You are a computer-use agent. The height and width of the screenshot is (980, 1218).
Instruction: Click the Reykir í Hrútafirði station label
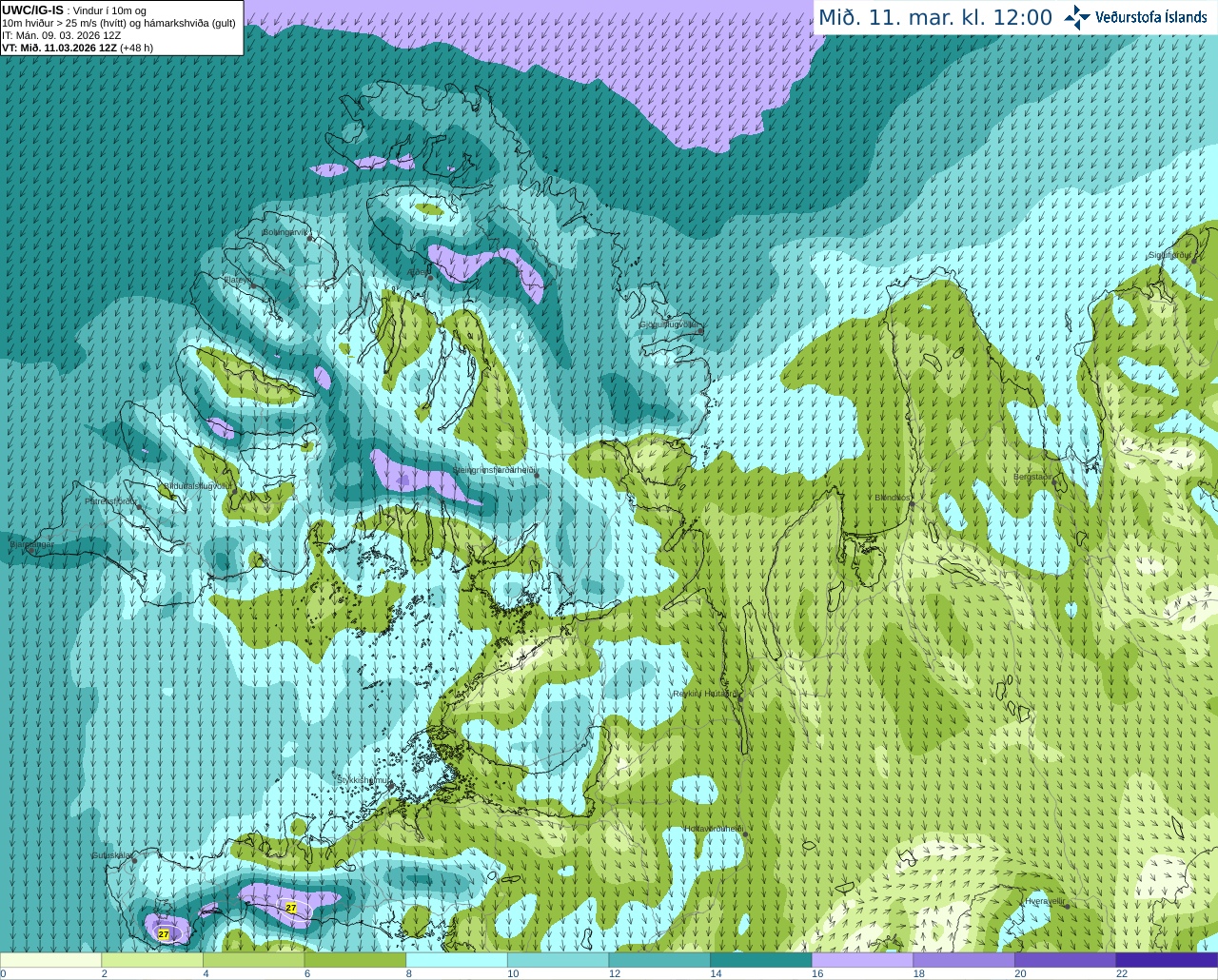coord(706,694)
